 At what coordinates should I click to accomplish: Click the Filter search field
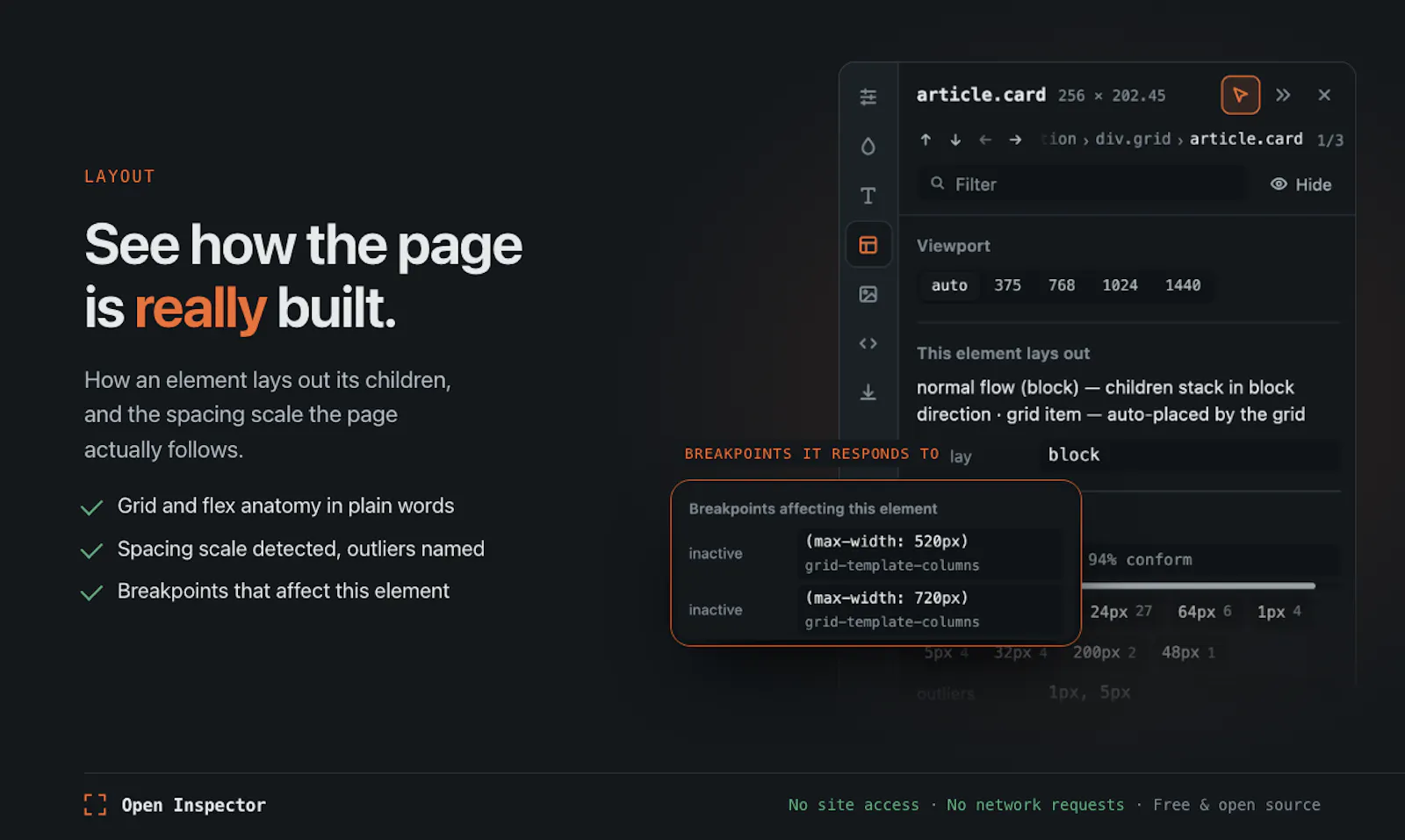coord(1082,184)
